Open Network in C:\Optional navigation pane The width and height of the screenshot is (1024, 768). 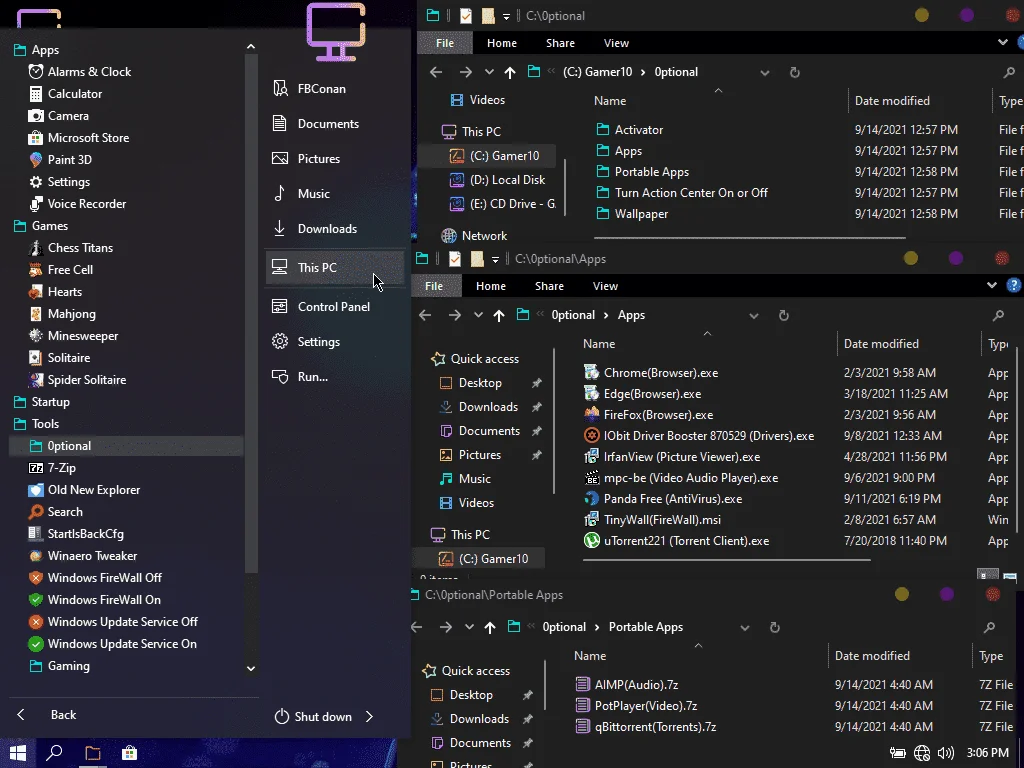coord(484,236)
